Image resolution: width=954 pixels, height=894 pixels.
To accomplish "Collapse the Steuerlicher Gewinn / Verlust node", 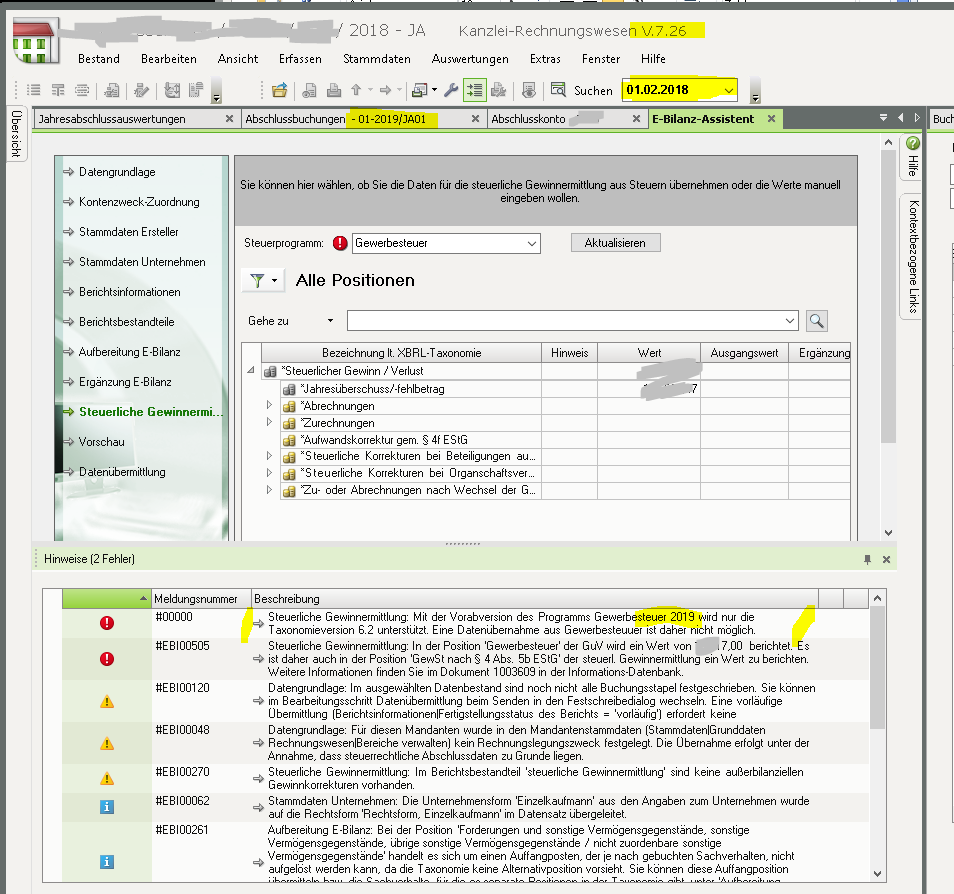I will click(x=251, y=370).
